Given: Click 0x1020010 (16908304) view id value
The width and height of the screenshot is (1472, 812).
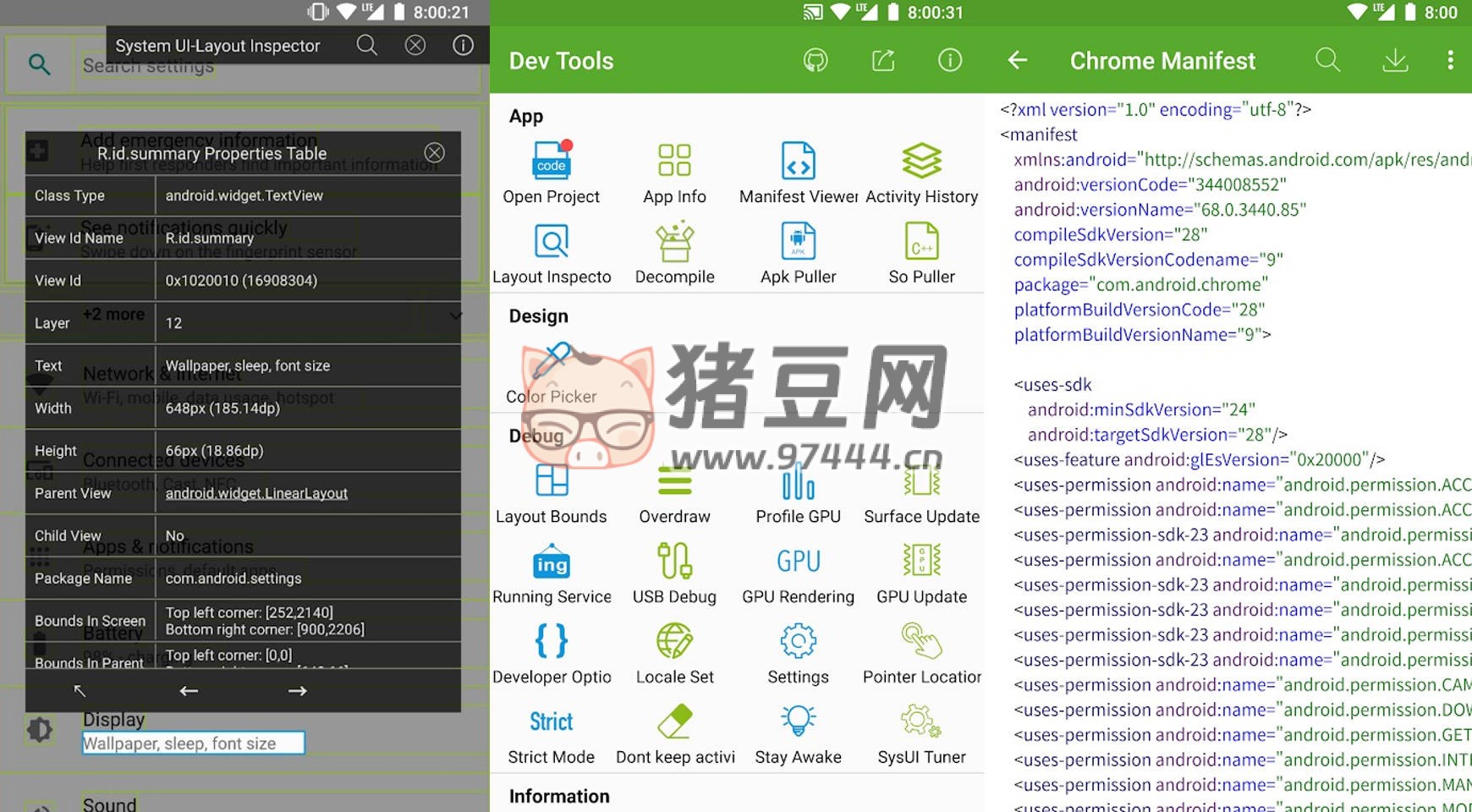Looking at the screenshot, I should coord(241,280).
